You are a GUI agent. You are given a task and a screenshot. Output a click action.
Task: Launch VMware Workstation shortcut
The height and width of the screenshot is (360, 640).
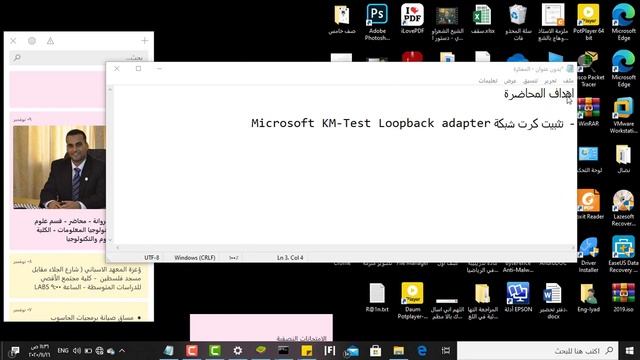click(x=623, y=116)
